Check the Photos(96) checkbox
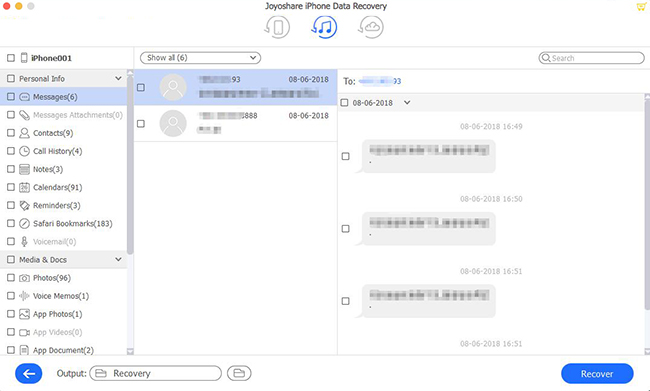 point(11,278)
